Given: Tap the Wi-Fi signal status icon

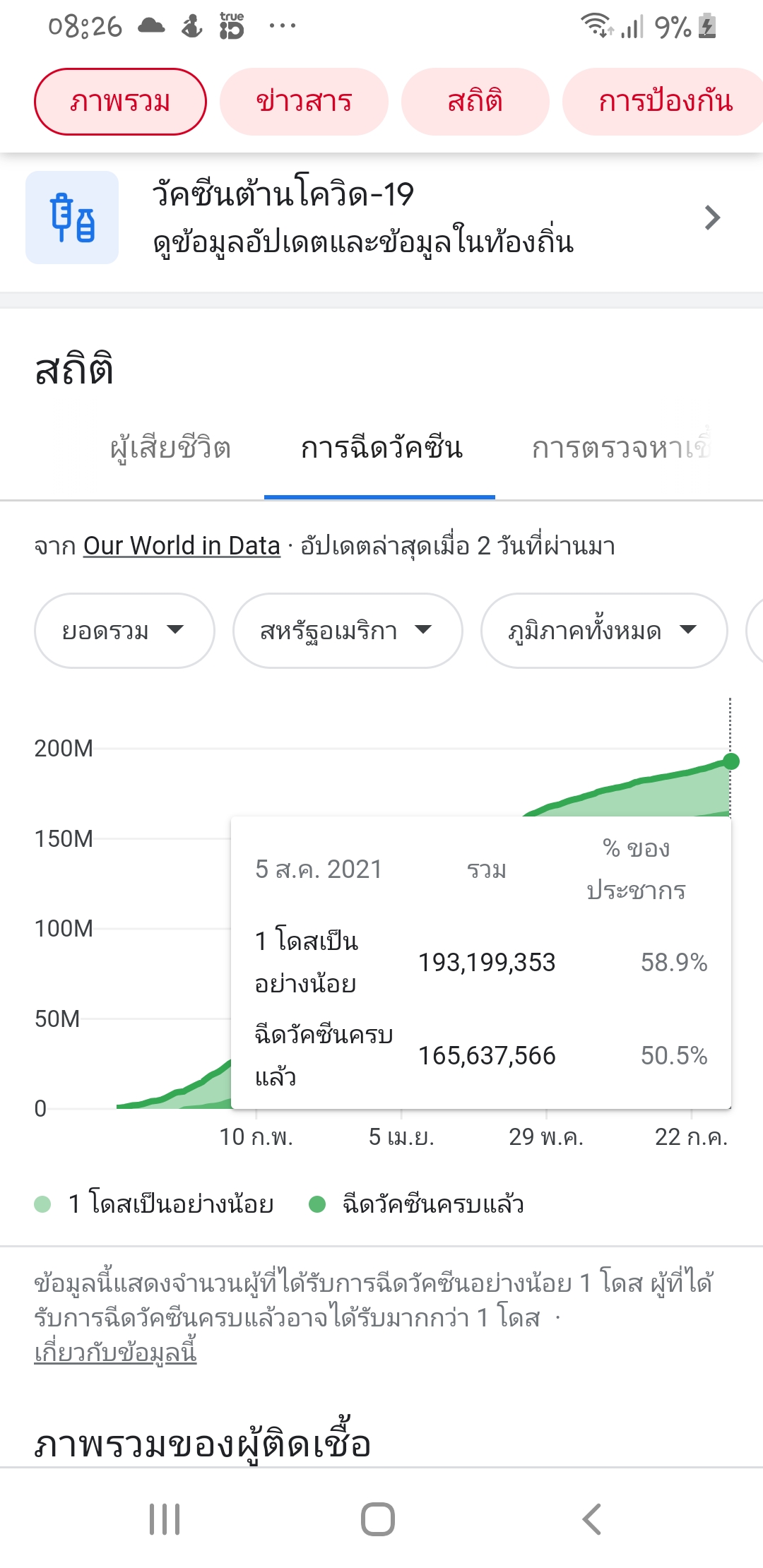Looking at the screenshot, I should 596,25.
